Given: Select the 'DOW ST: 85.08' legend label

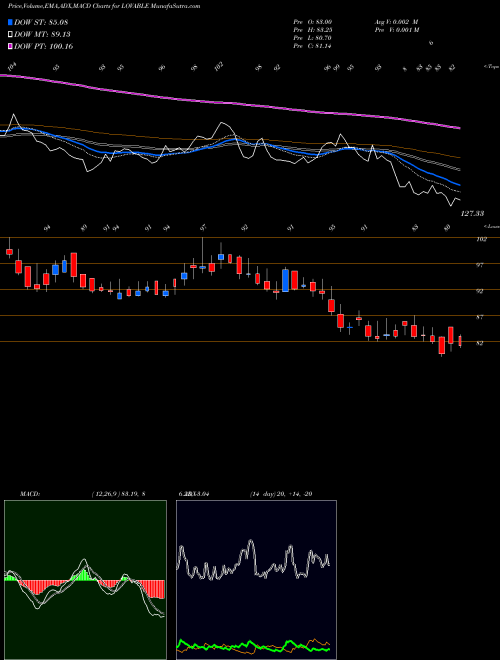Looking at the screenshot, I should point(41,22).
